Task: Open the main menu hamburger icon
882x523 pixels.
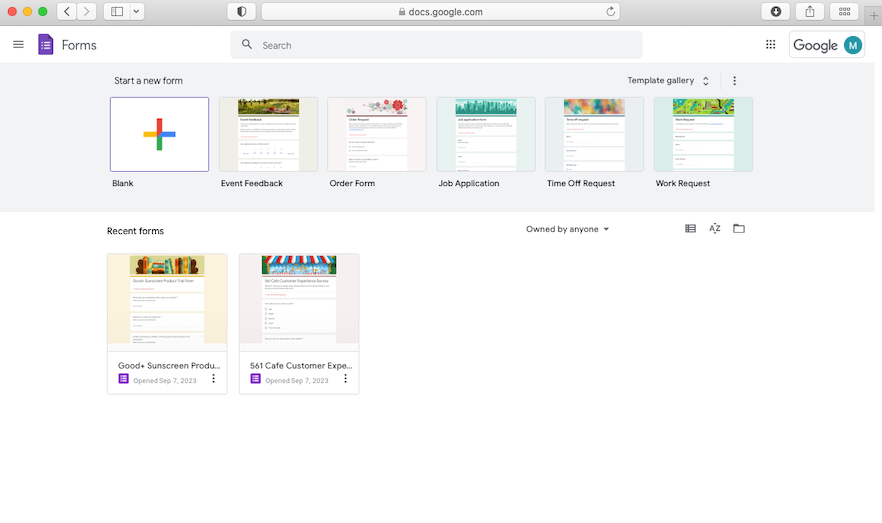Action: point(18,45)
